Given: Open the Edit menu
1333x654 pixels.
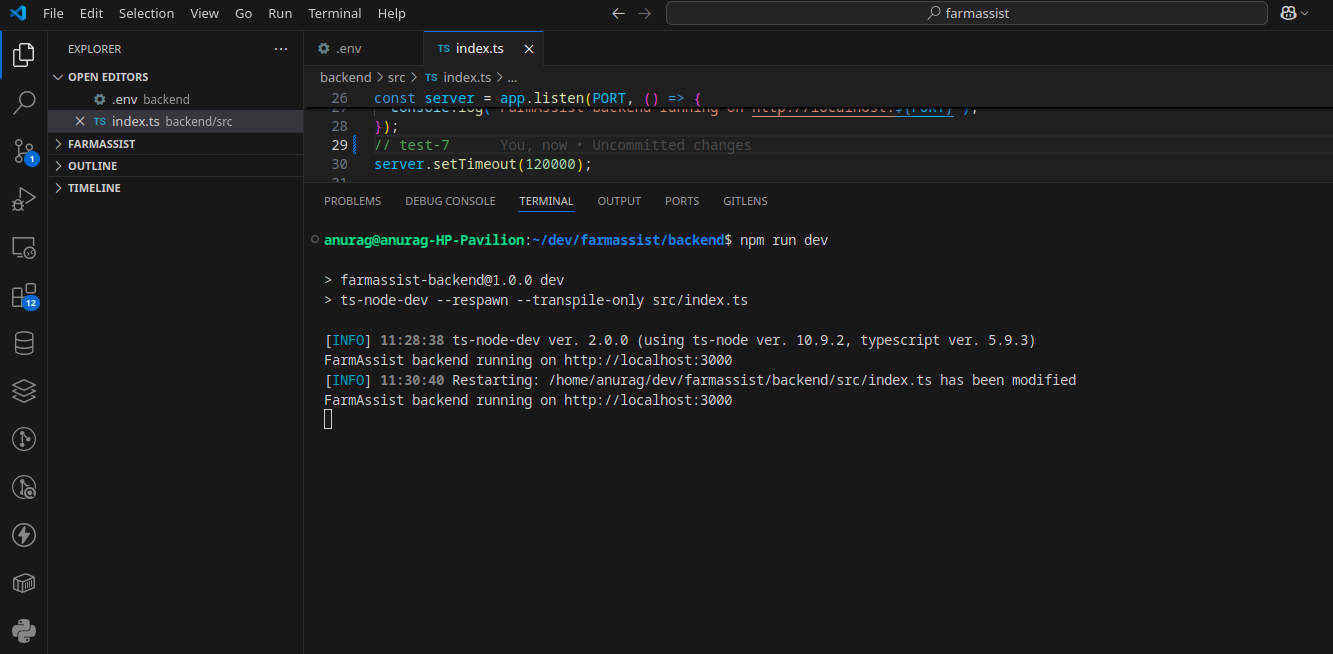Looking at the screenshot, I should (91, 13).
